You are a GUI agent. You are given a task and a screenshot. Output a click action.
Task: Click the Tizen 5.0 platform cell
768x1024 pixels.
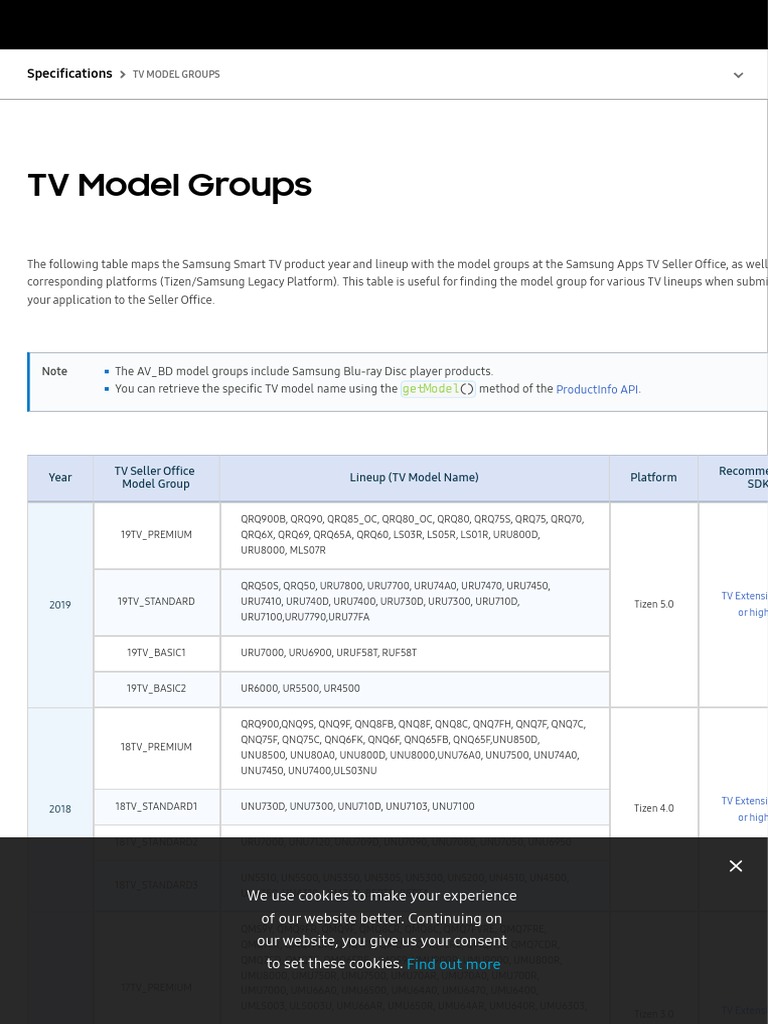click(x=653, y=604)
